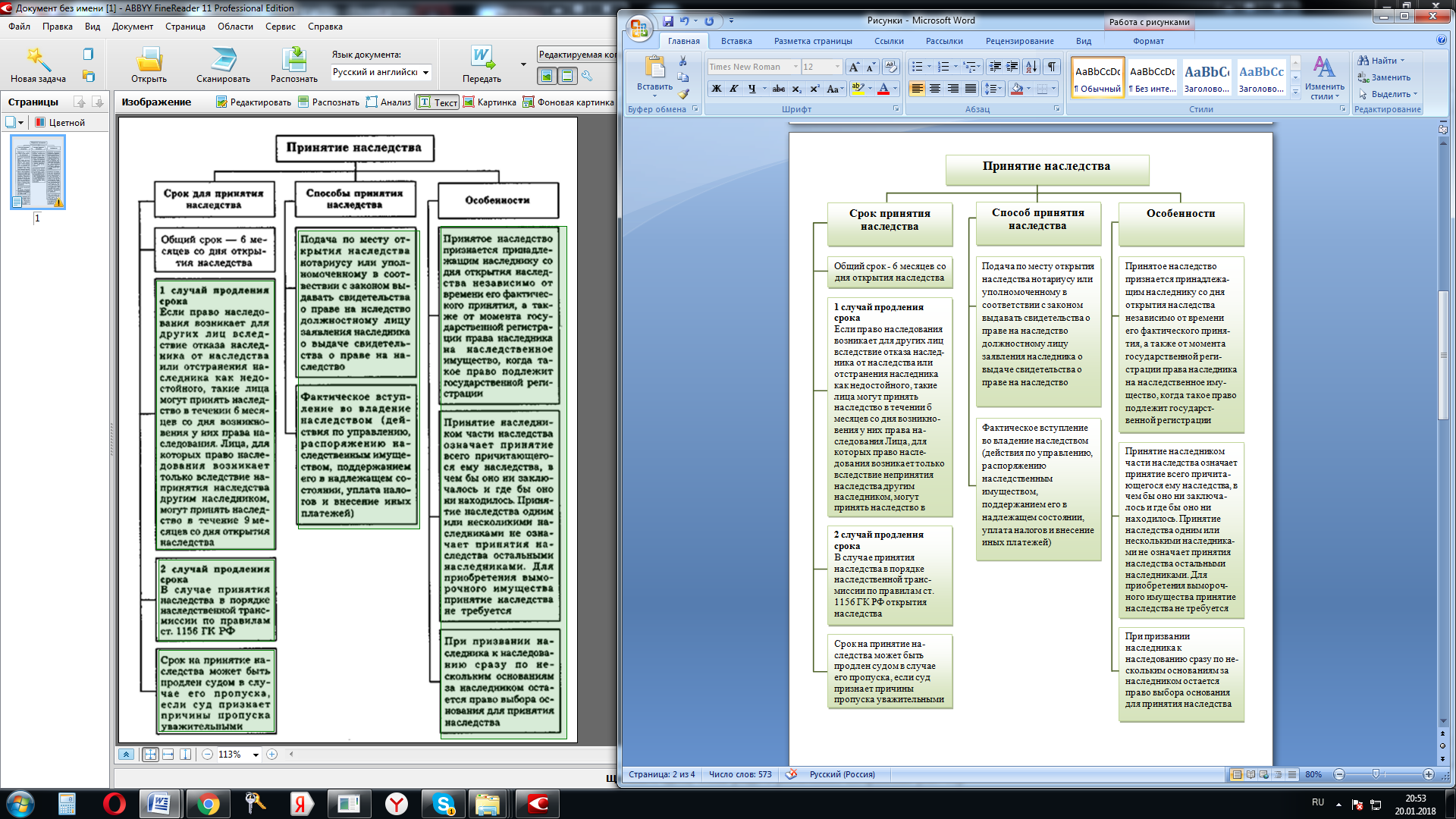The image size is (1456, 819).
Task: Toggle bold Ж in Word
Action: pos(716,89)
